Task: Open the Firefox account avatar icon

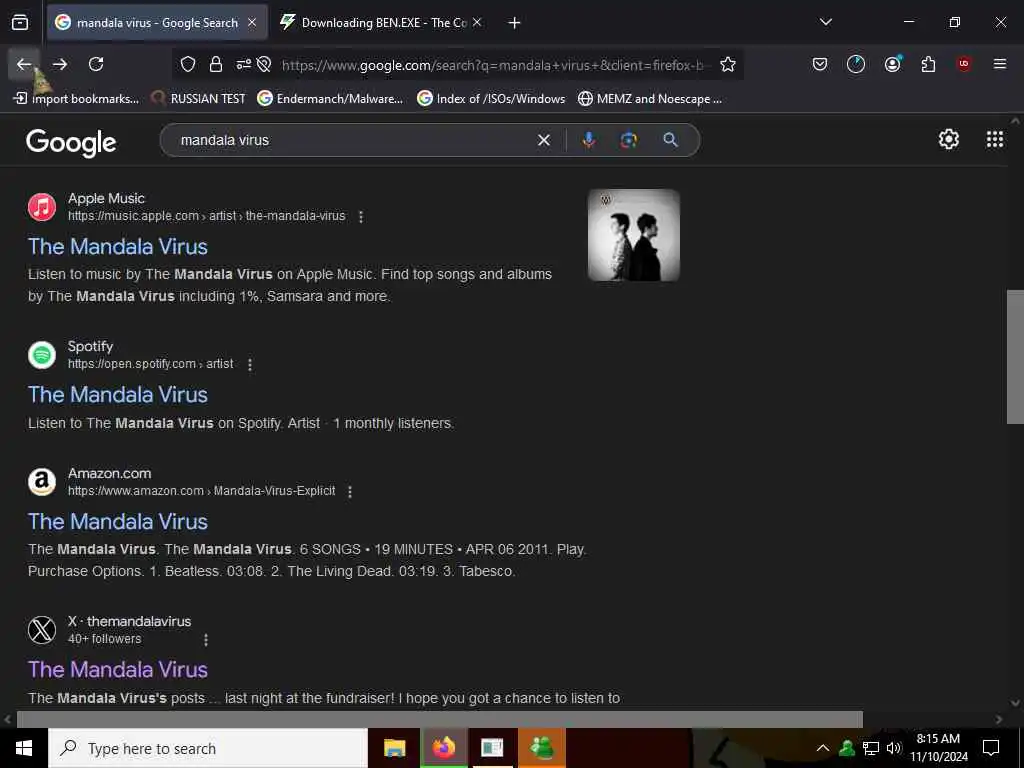Action: click(x=892, y=64)
